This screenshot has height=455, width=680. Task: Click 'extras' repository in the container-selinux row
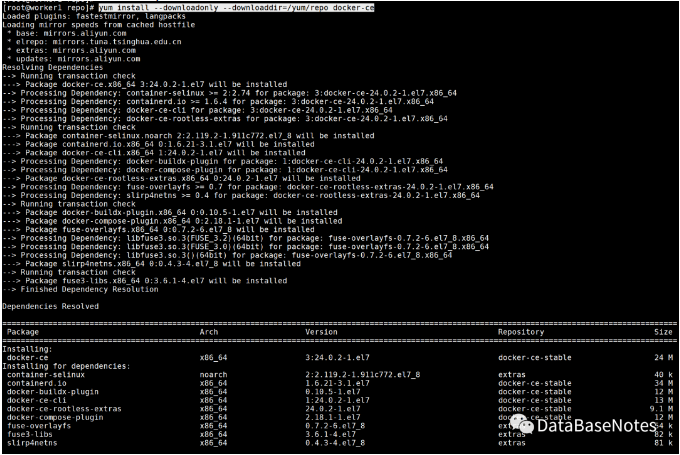click(x=512, y=374)
